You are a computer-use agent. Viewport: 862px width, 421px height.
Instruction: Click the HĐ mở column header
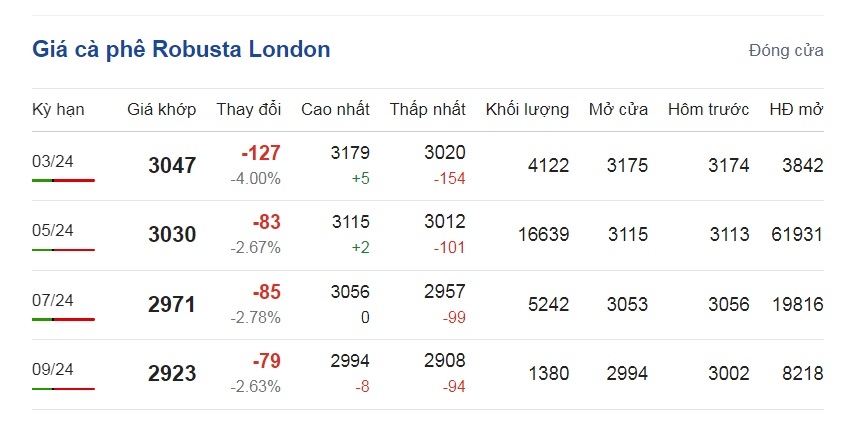[796, 109]
